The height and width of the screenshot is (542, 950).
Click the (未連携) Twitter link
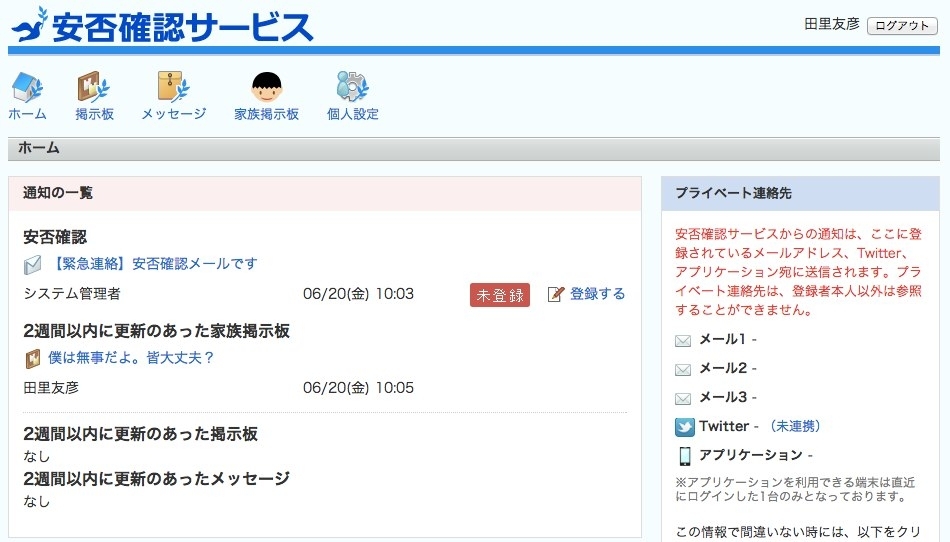coord(794,426)
